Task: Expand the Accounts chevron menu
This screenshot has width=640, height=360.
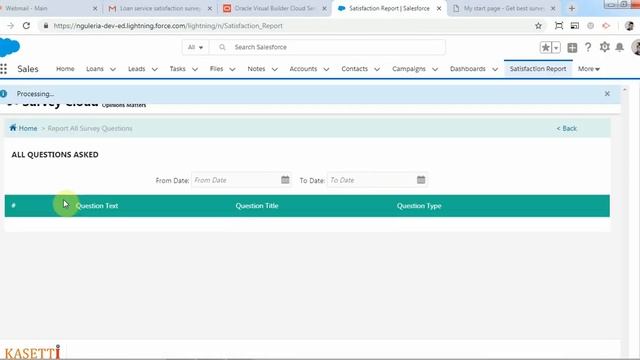Action: pyautogui.click(x=326, y=69)
